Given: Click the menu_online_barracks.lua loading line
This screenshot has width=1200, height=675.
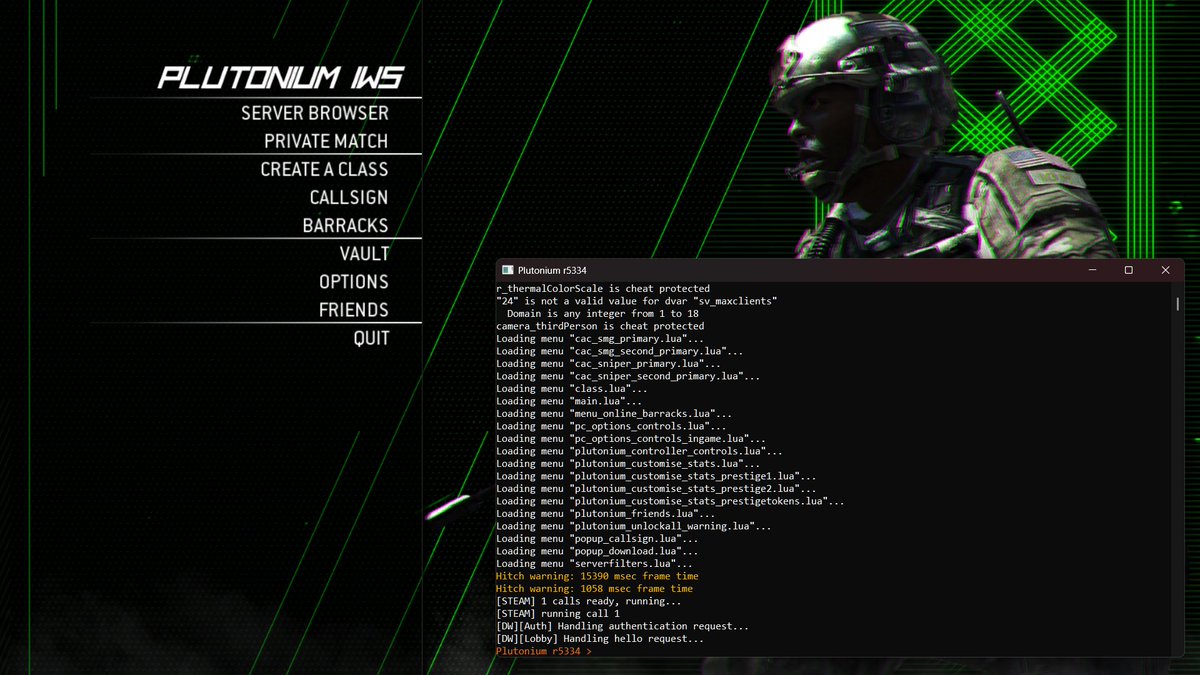Looking at the screenshot, I should [614, 414].
